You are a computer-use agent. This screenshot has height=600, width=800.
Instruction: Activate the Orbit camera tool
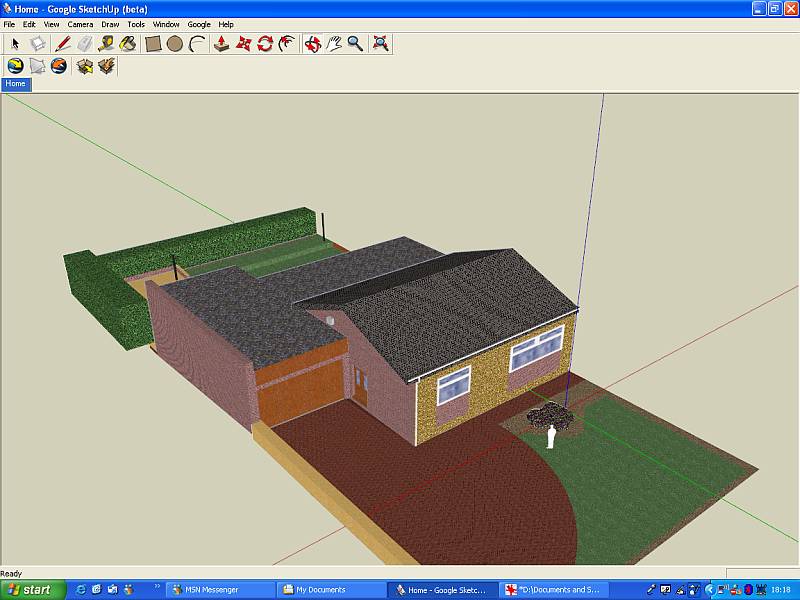(313, 44)
